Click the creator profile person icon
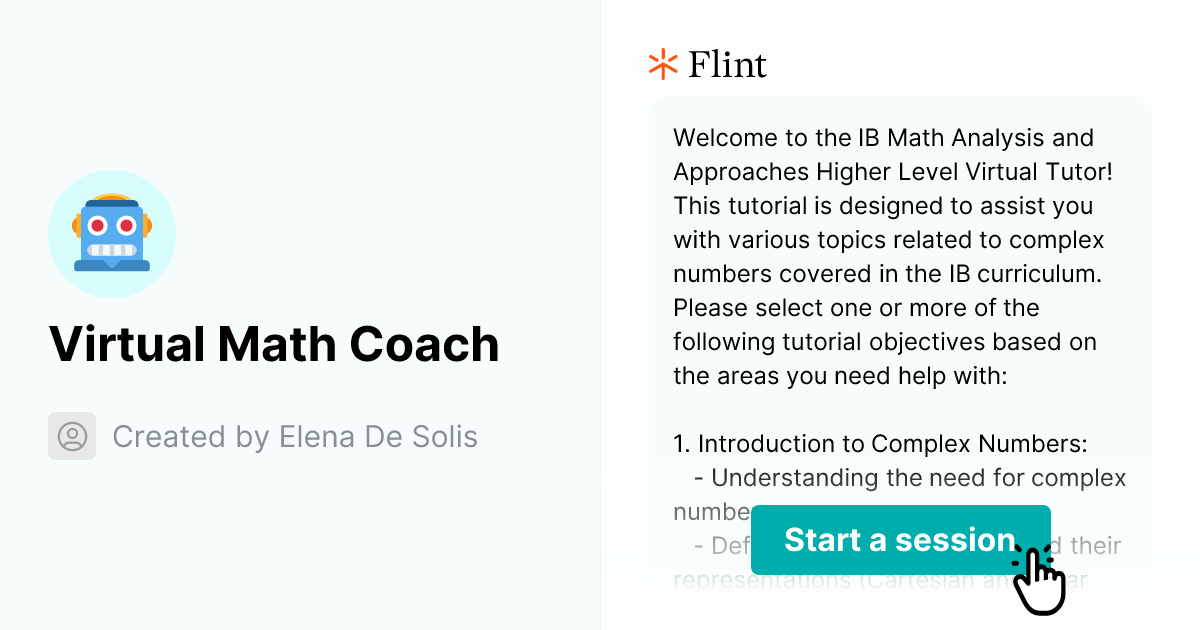This screenshot has height=630, width=1200. [71, 436]
